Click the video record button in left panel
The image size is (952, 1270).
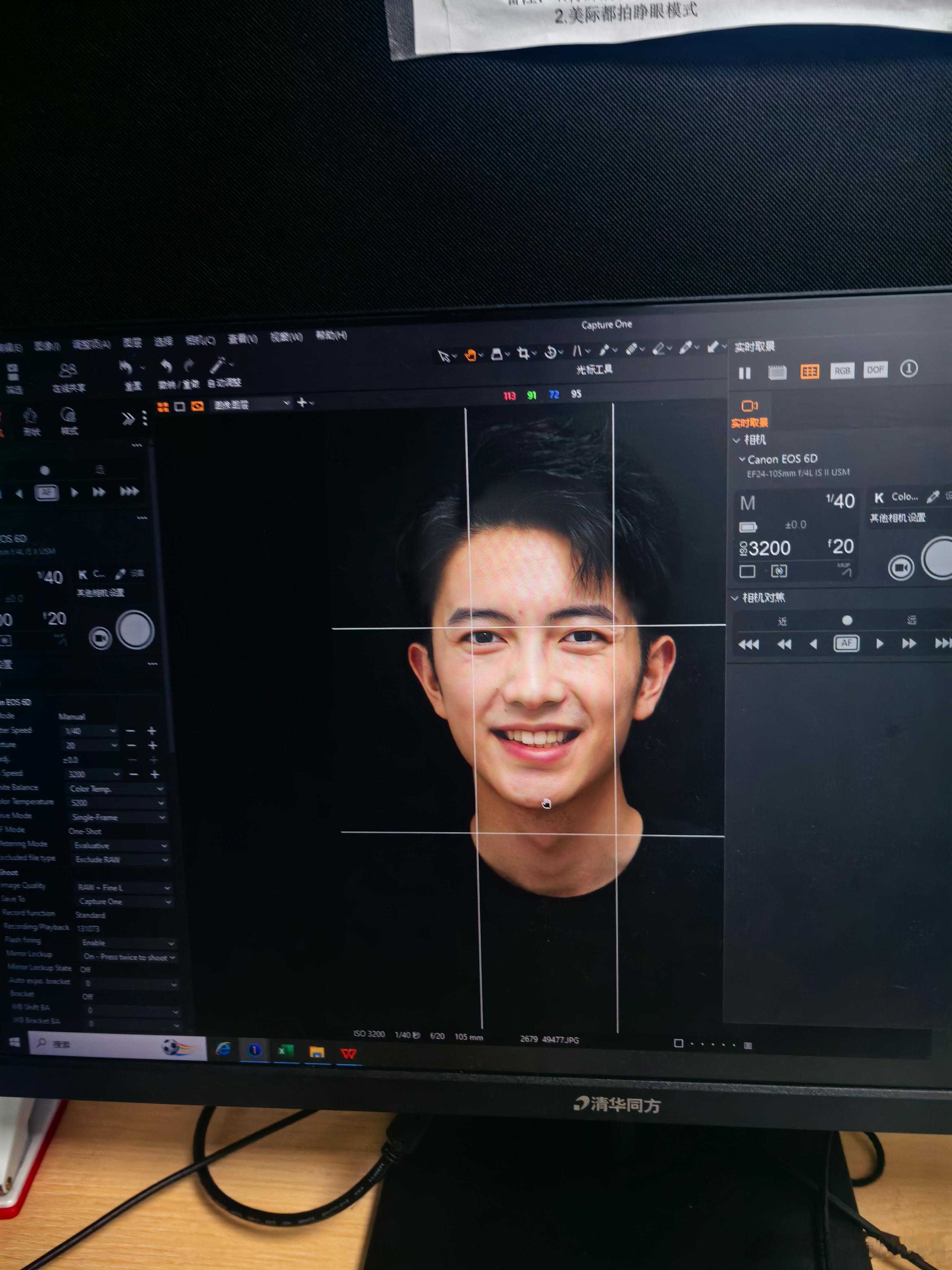[x=100, y=638]
